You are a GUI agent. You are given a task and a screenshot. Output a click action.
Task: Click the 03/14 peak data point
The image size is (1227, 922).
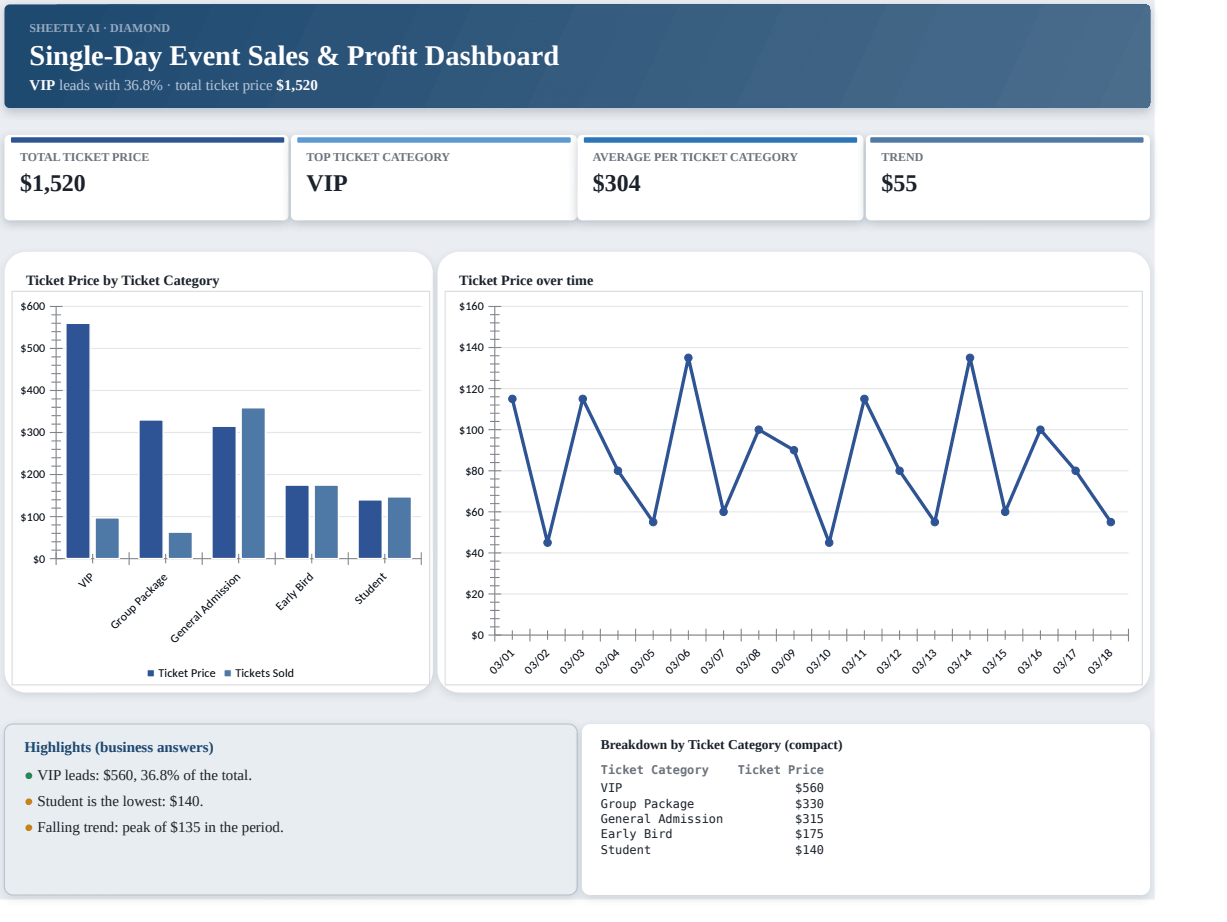click(x=970, y=358)
